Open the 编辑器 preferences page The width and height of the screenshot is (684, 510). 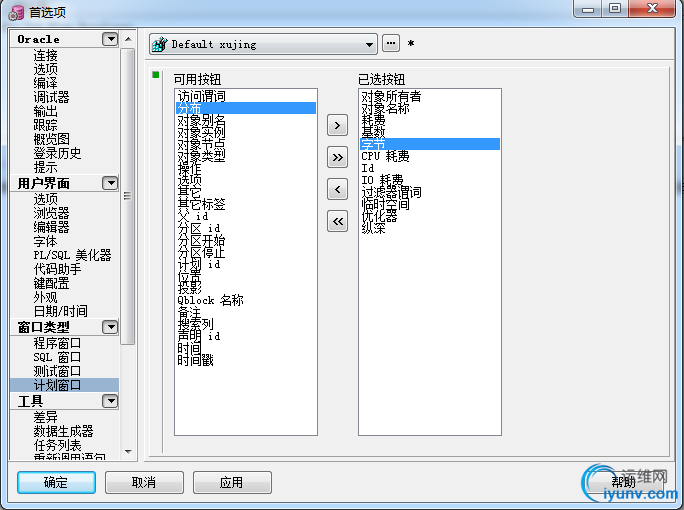[x=51, y=227]
